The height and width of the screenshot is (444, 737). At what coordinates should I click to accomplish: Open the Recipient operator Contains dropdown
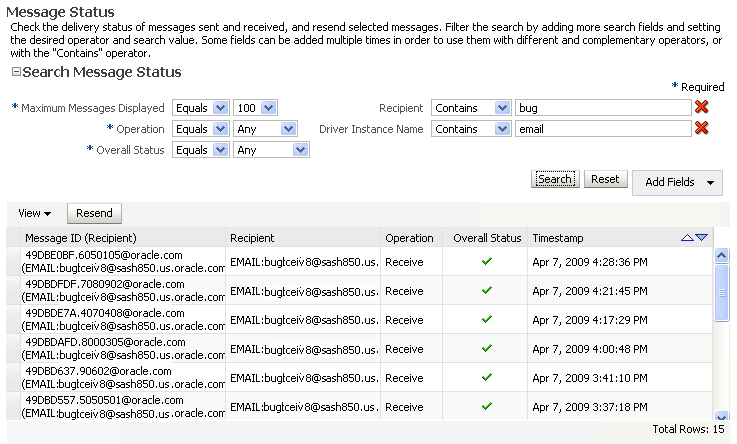pos(471,107)
